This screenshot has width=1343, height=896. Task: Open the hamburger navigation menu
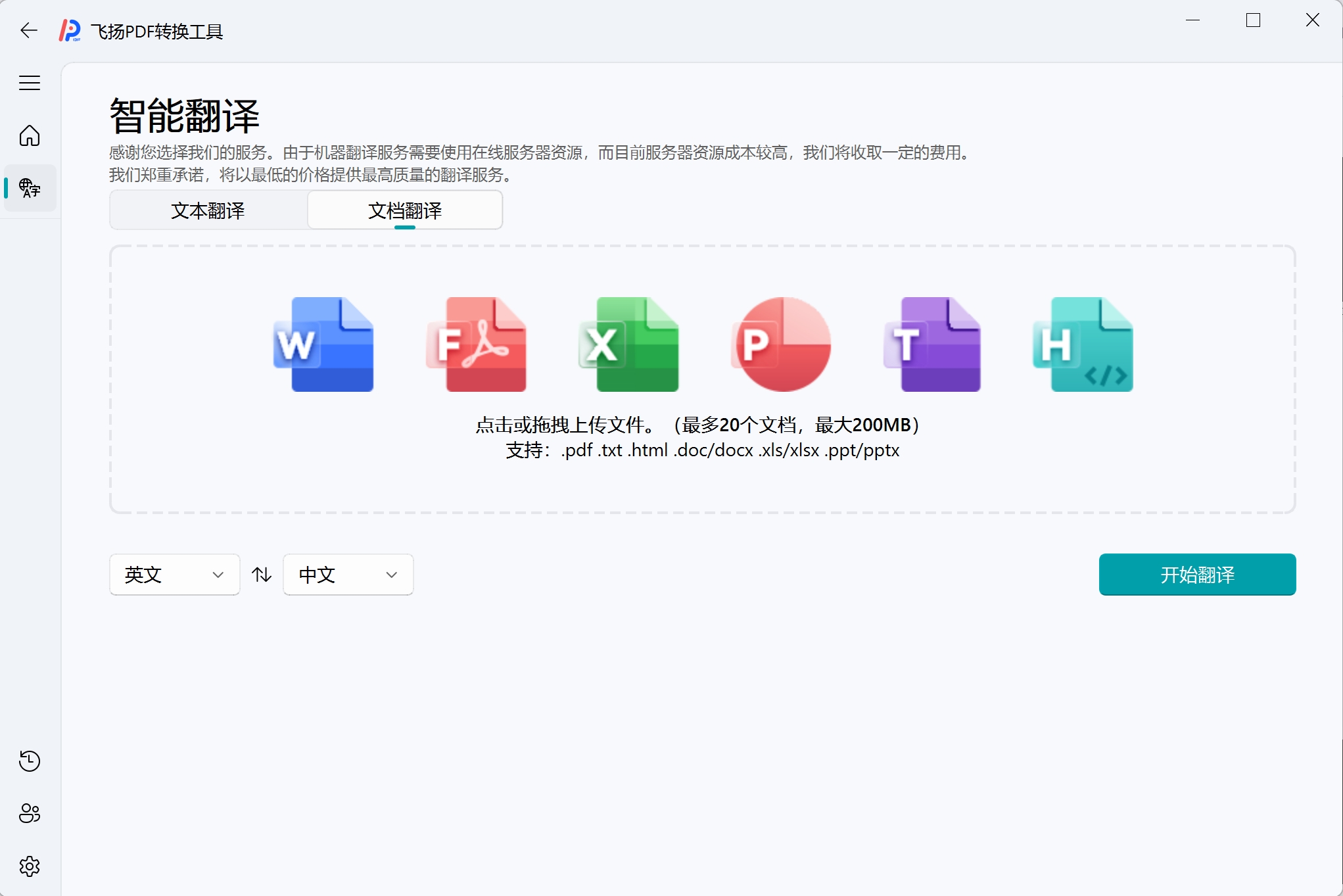pyautogui.click(x=30, y=83)
